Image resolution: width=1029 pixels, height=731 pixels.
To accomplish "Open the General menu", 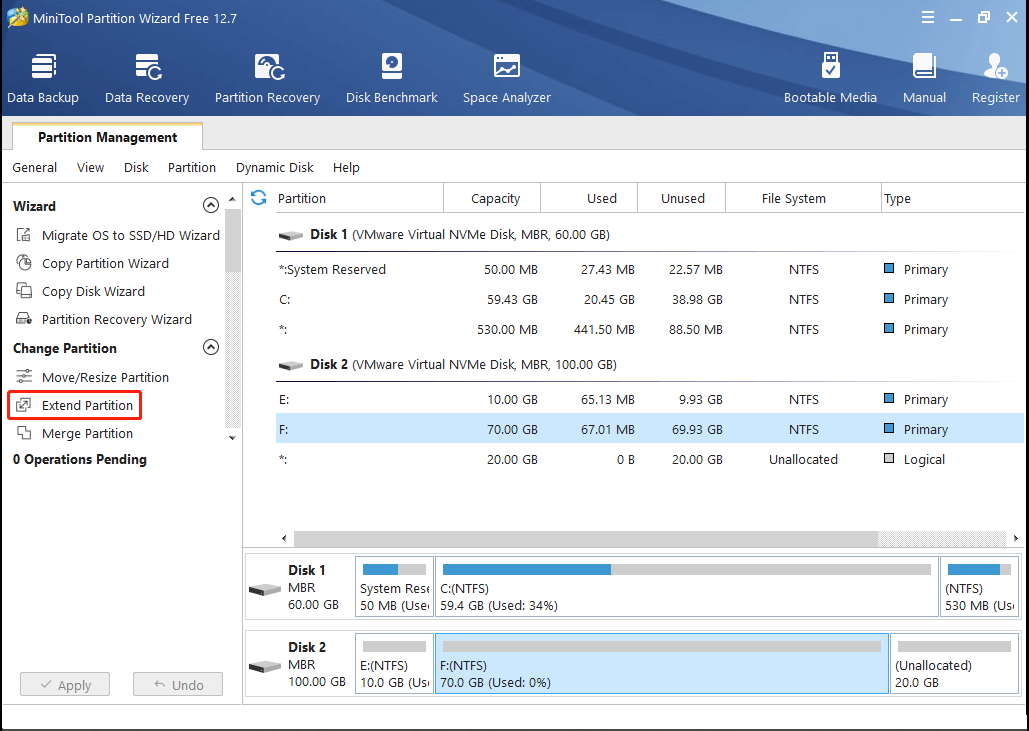I will click(x=35, y=167).
